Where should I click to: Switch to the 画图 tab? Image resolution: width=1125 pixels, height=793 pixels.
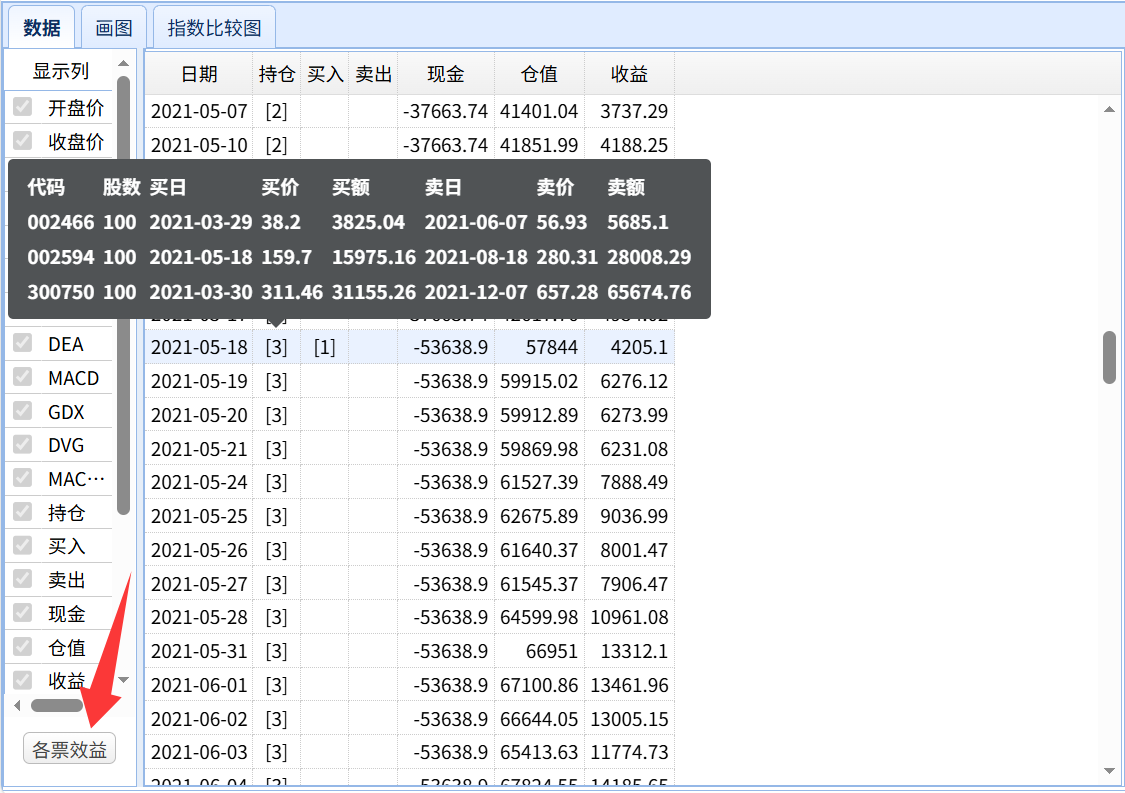(114, 28)
